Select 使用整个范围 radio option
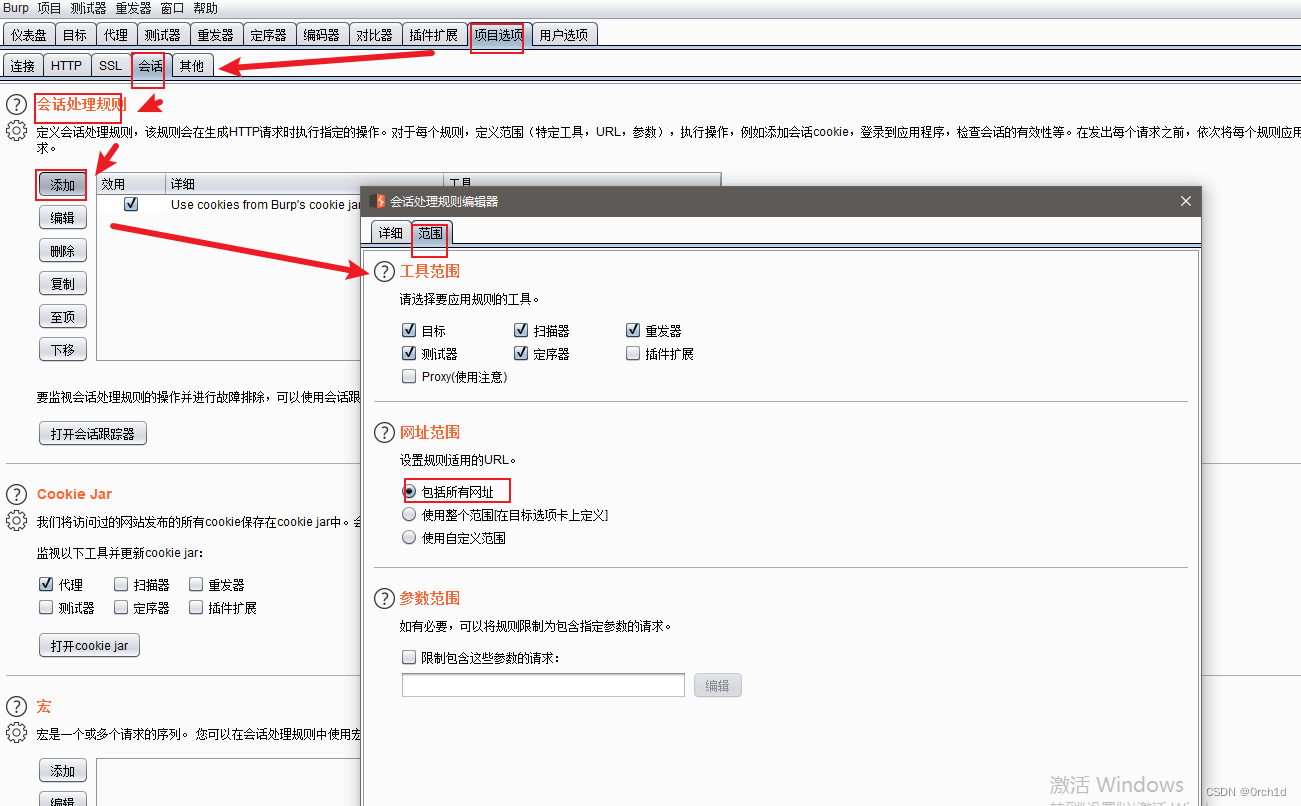This screenshot has height=806, width=1301. [x=409, y=515]
